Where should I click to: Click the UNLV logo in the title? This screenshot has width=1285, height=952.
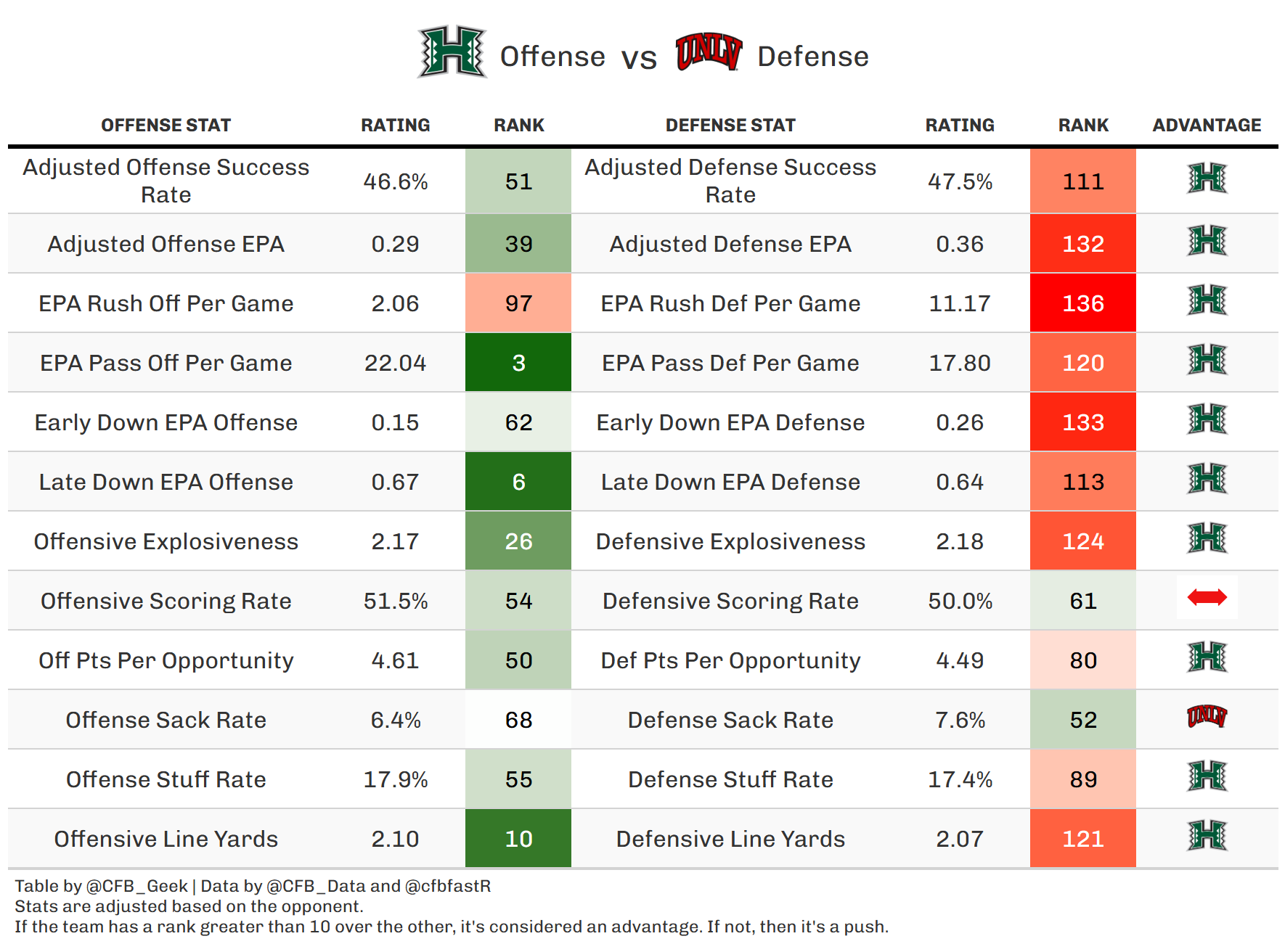point(708,52)
